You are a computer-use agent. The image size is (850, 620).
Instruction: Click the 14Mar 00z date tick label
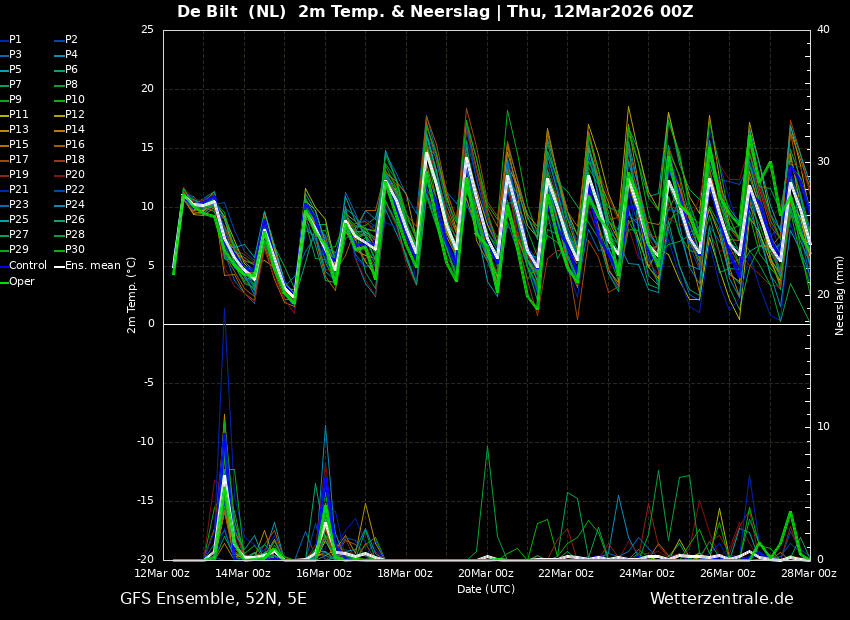click(x=243, y=573)
